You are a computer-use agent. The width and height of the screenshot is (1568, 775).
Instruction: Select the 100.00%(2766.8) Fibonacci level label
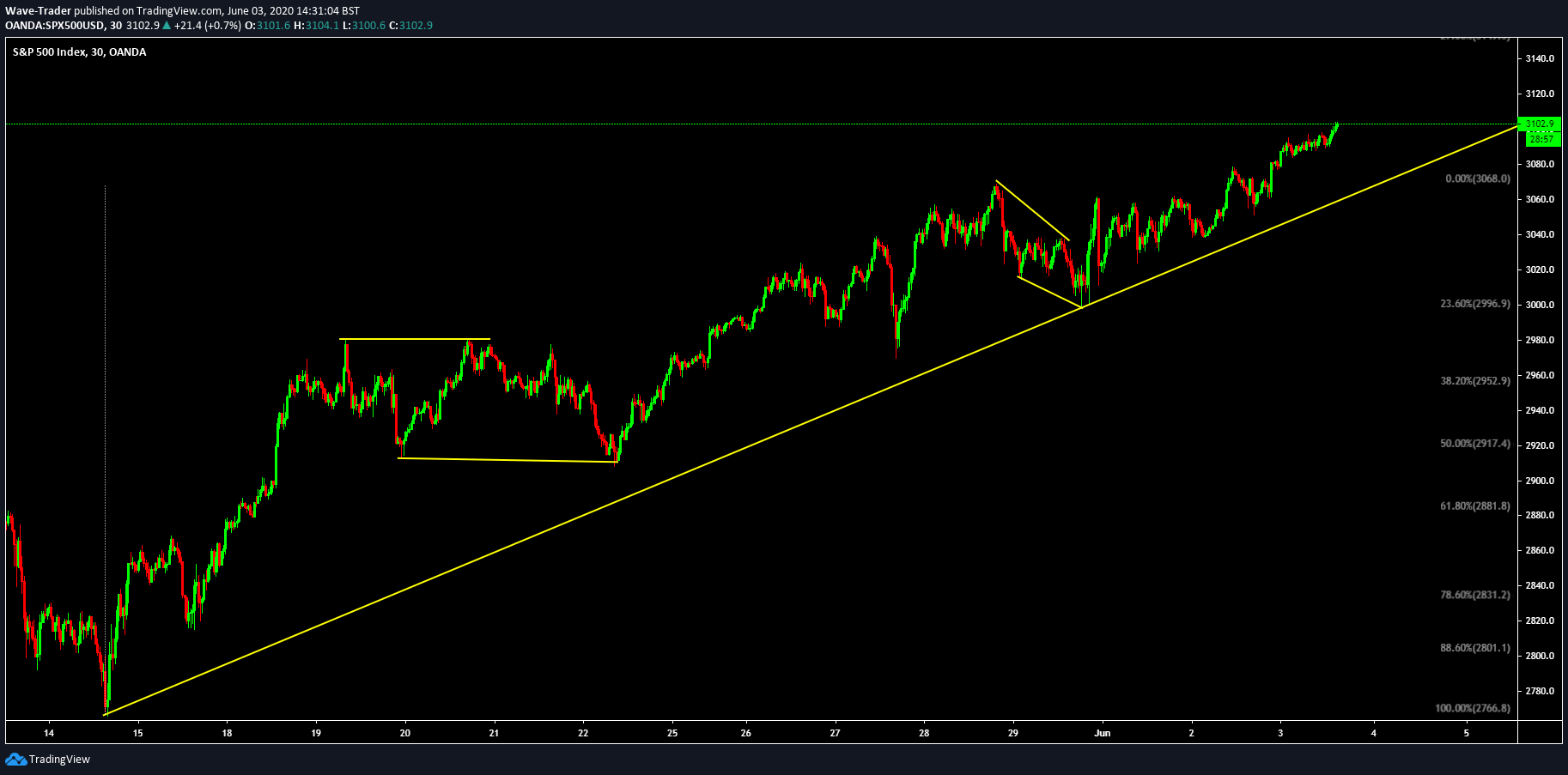coord(1473,708)
